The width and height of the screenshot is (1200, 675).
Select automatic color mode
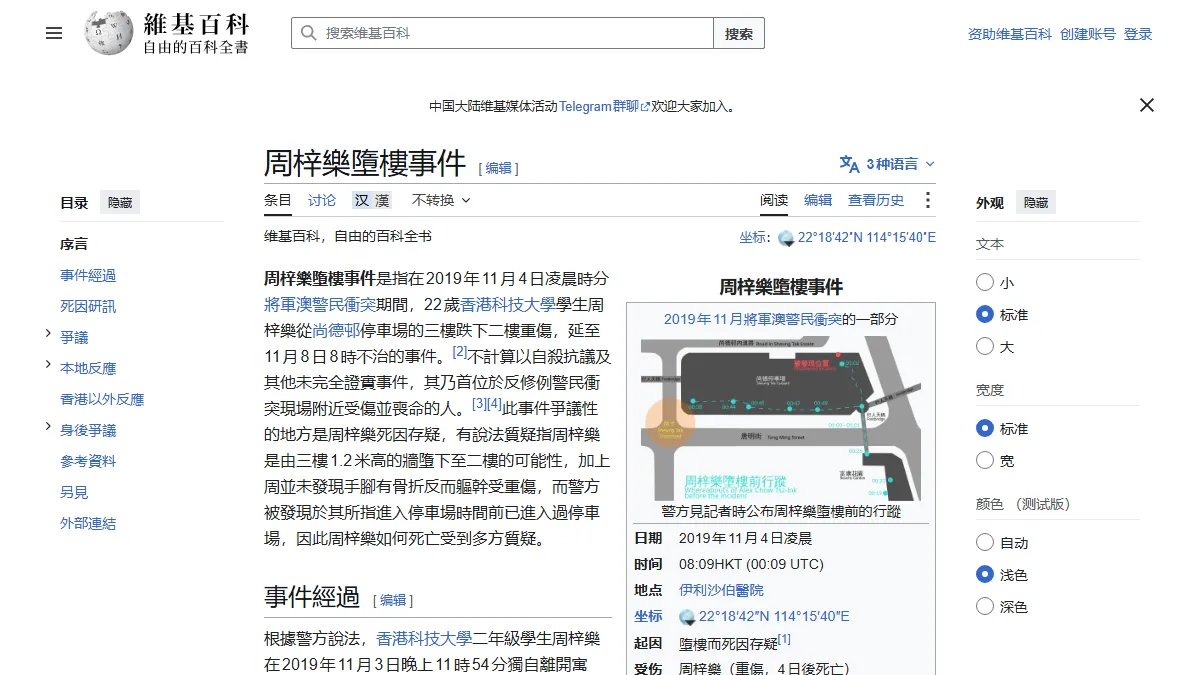(x=985, y=543)
